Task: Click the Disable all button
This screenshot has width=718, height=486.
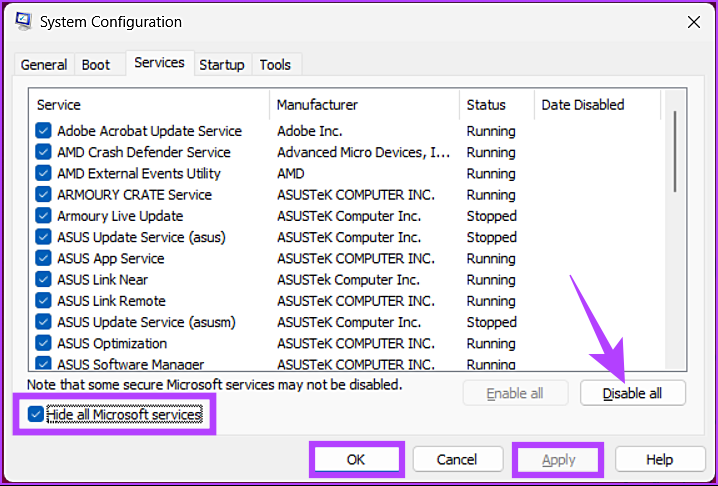Action: click(x=632, y=393)
